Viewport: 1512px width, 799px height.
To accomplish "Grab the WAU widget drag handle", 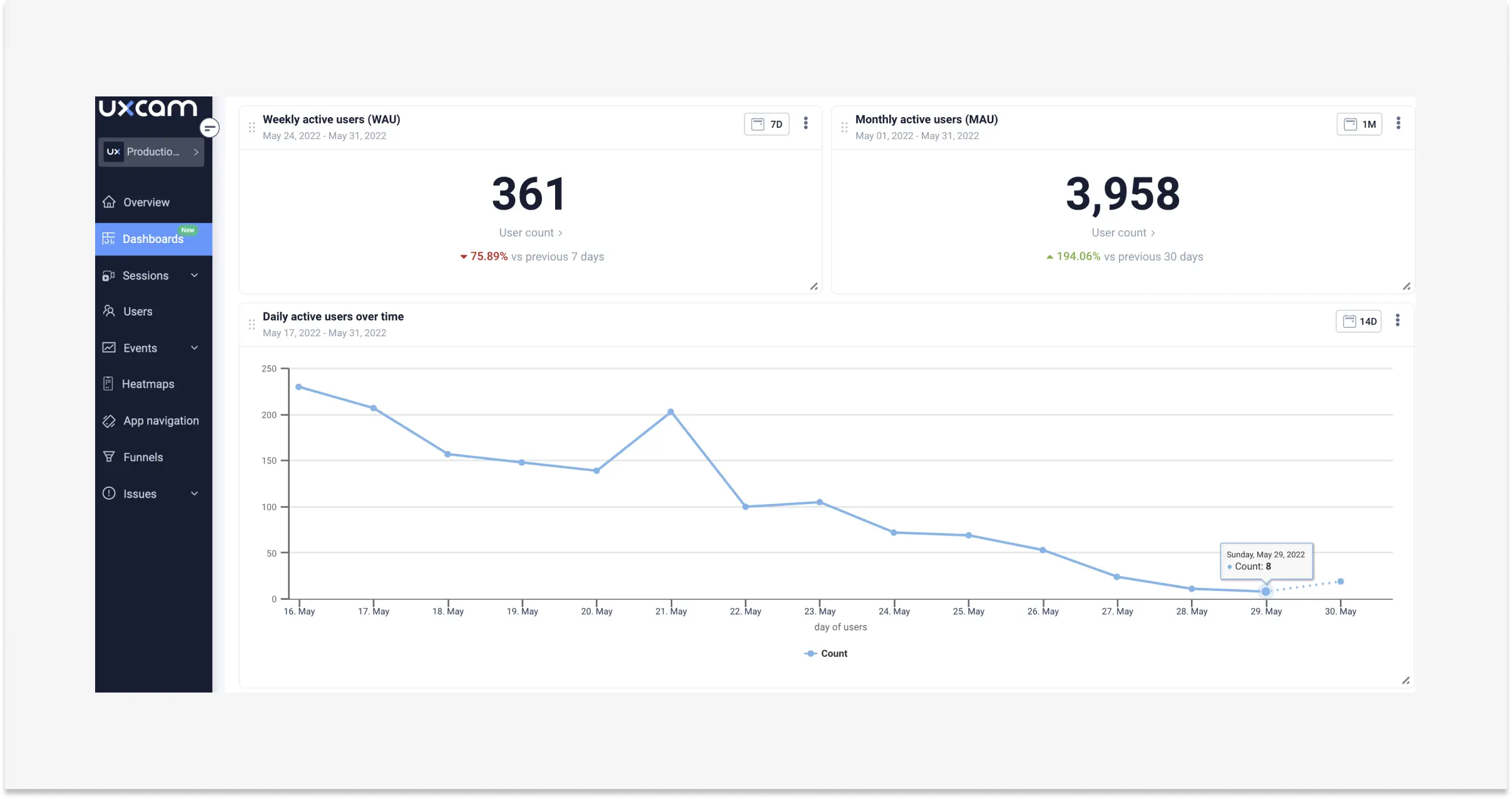I will click(252, 128).
